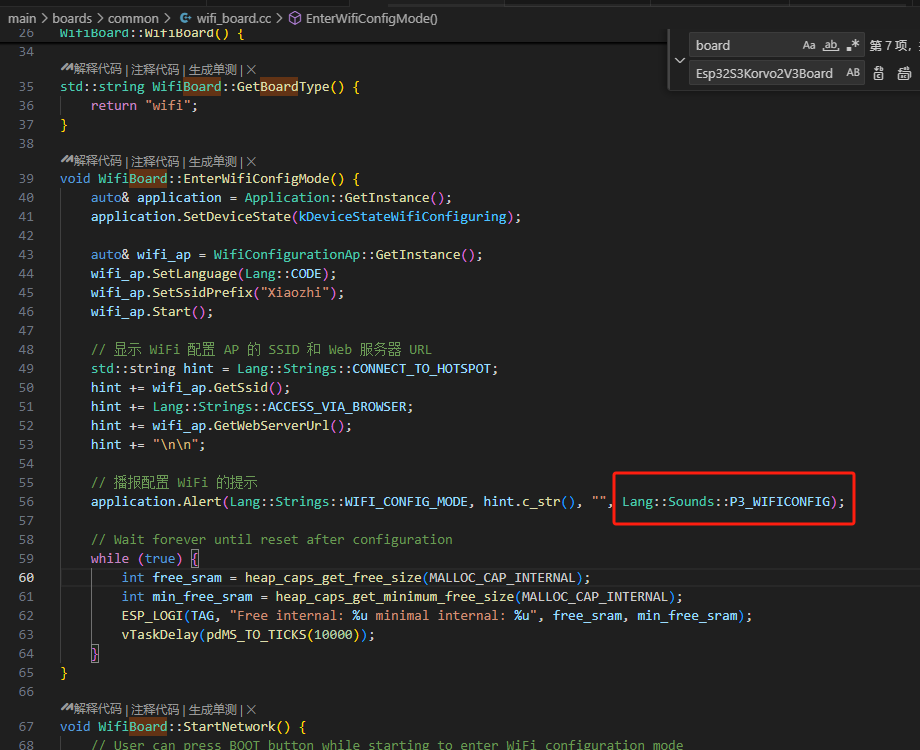The image size is (920, 750).
Task: Collapse the replace row with chevron
Action: (x=678, y=59)
